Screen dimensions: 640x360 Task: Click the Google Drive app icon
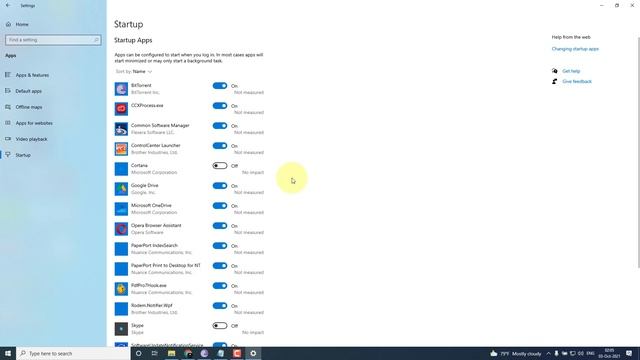[121, 189]
